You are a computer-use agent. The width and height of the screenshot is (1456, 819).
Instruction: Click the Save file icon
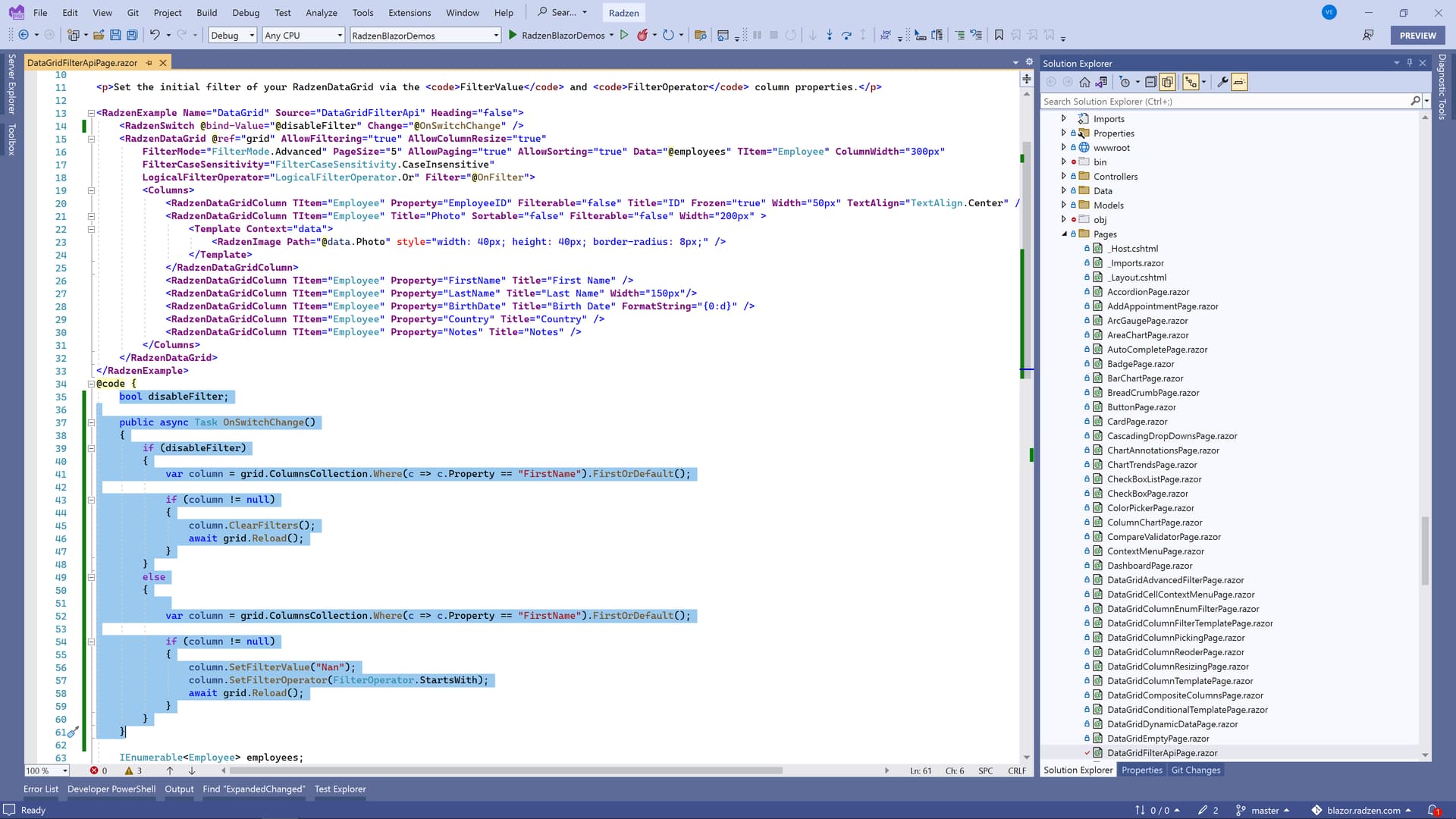tap(115, 35)
